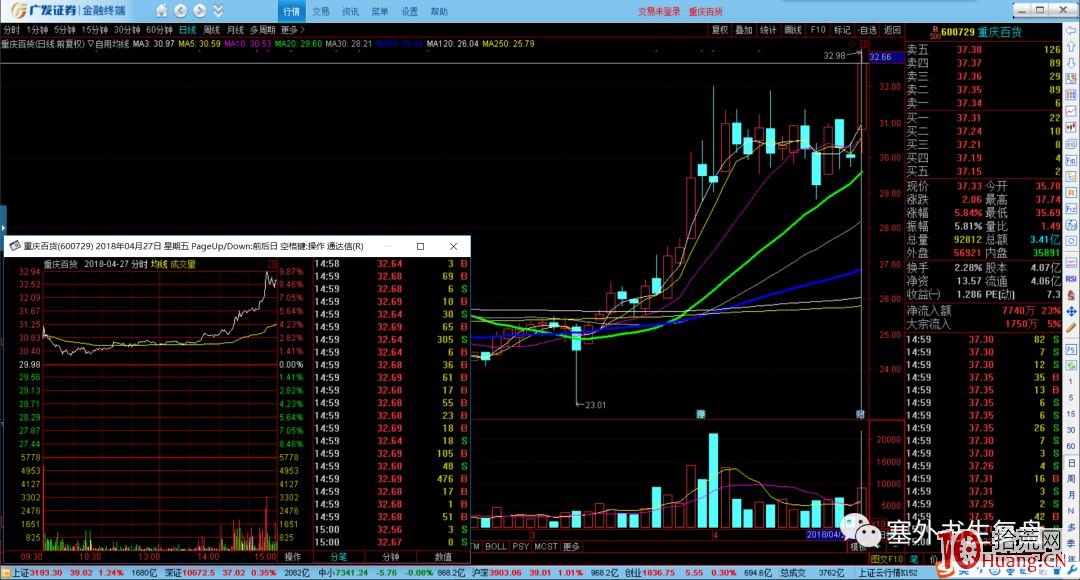
Task: Go back with the left arrow icon
Action: [x=180, y=10]
